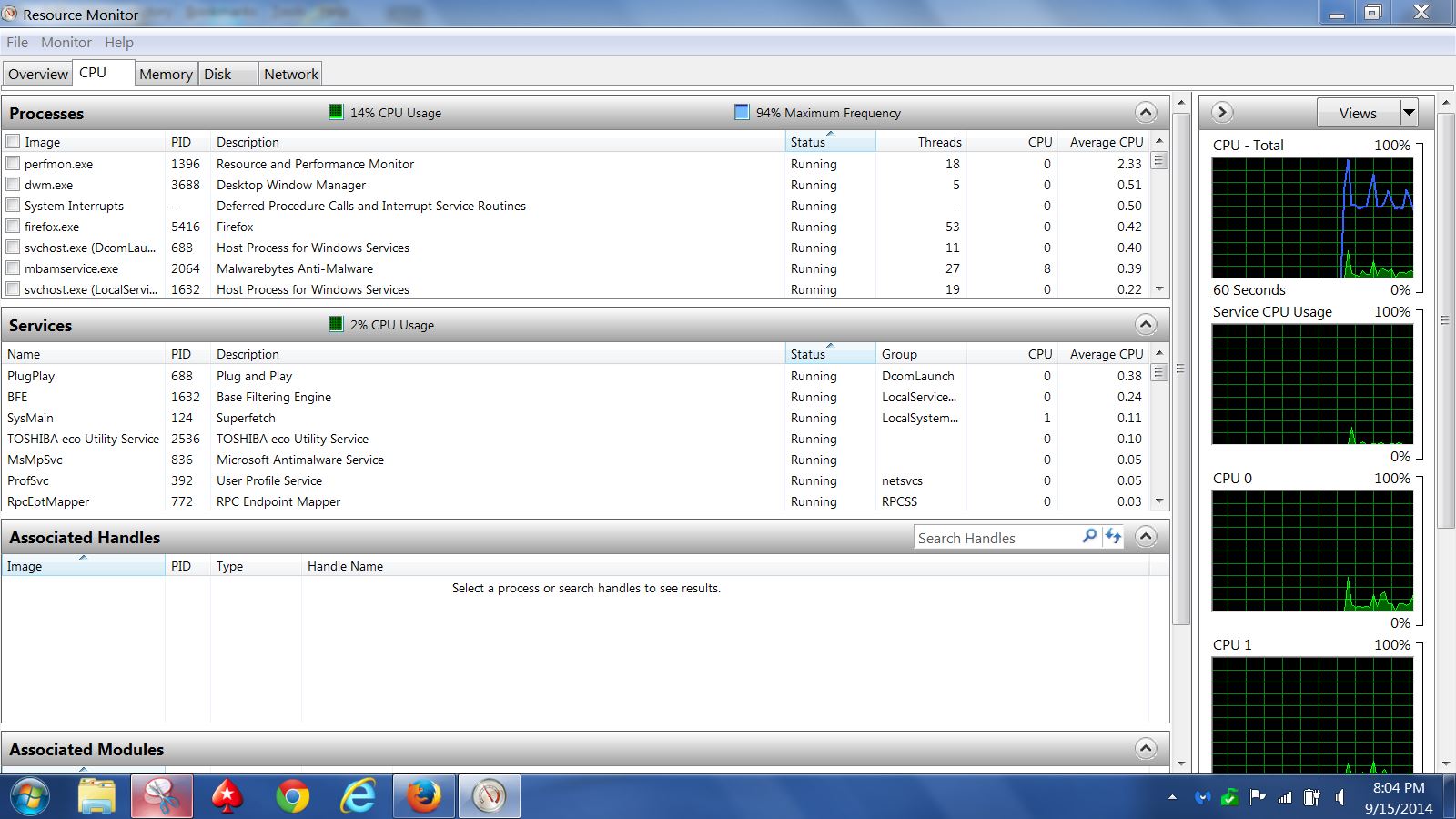This screenshot has width=1456, height=819.
Task: Click the Windows Start orb
Action: click(30, 797)
